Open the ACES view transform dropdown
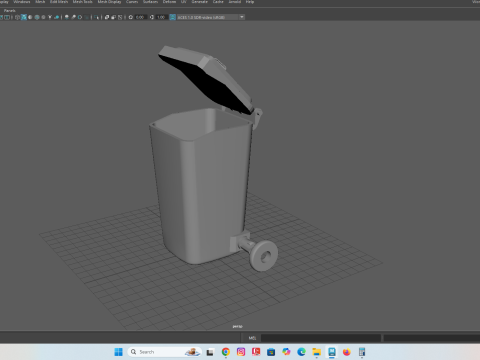Viewport: 480px width, 360px height. coord(211,17)
